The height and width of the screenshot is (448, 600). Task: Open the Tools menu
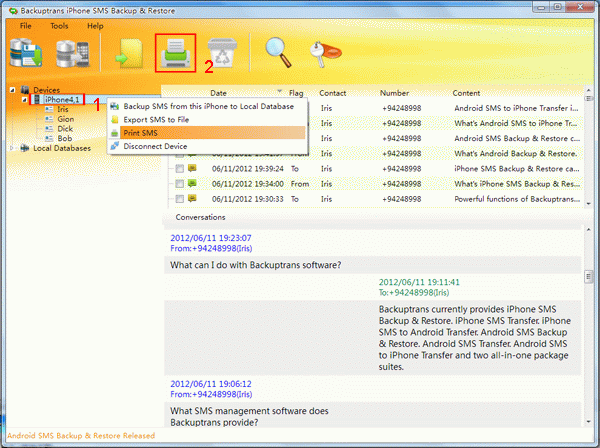59,26
